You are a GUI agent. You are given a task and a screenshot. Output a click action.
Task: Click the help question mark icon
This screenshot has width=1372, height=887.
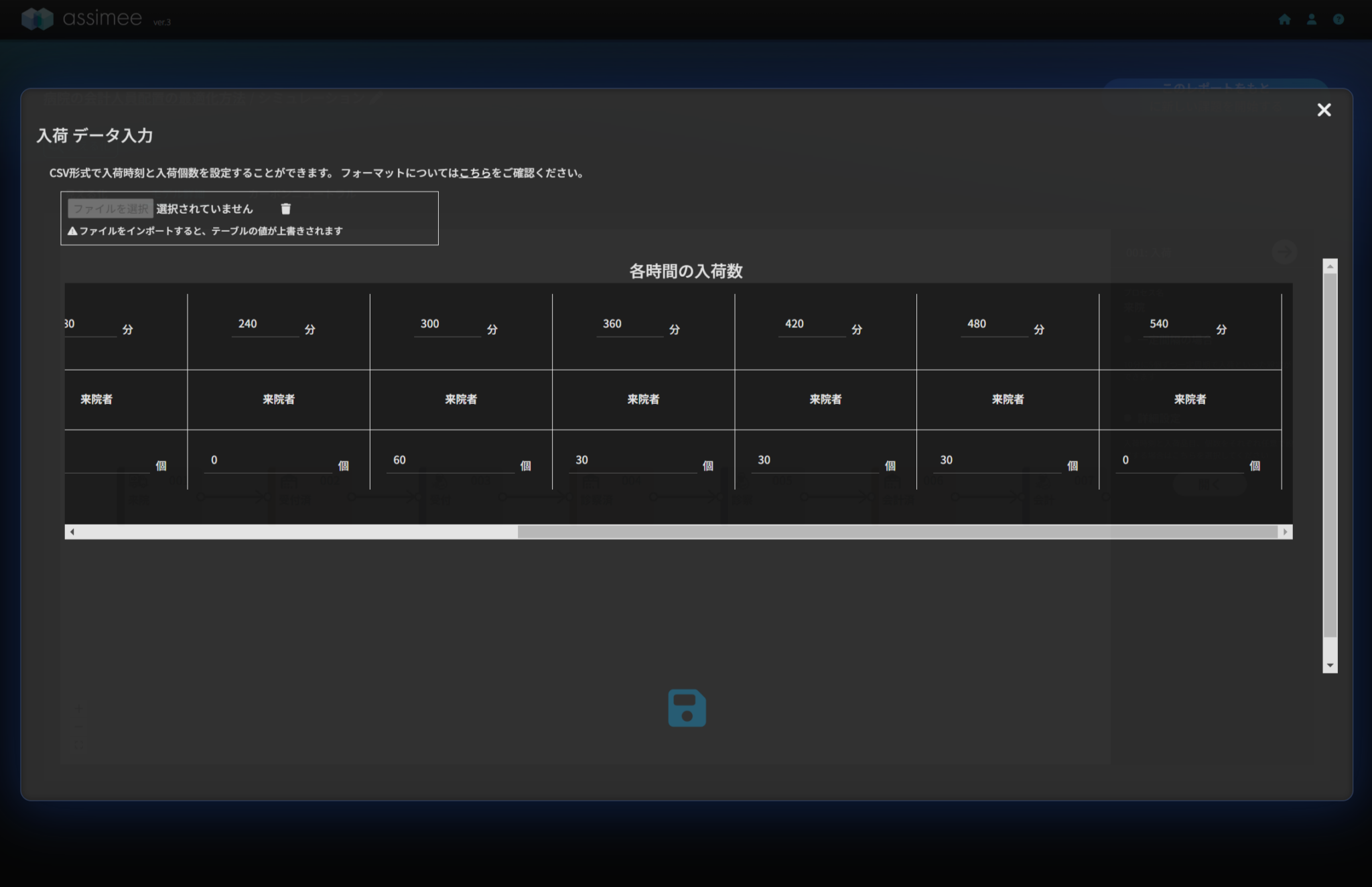1339,19
